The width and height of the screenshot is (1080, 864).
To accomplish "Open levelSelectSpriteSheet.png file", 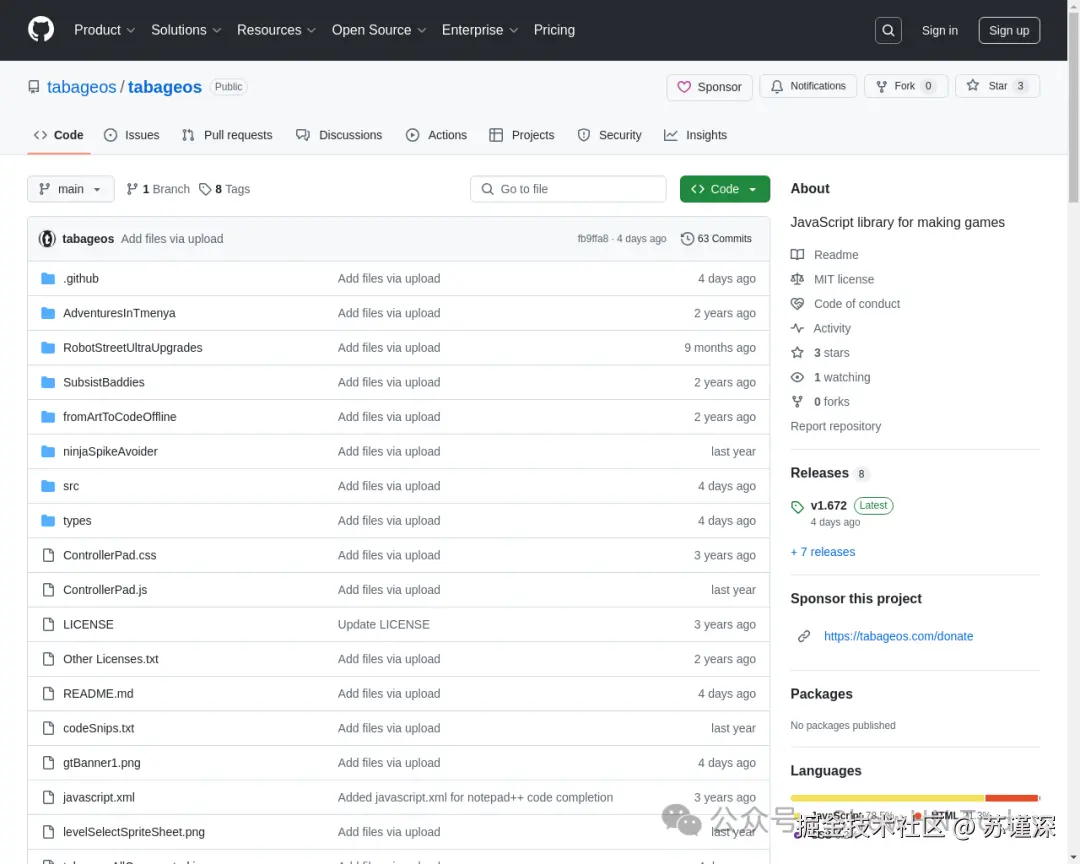I will coord(134,832).
